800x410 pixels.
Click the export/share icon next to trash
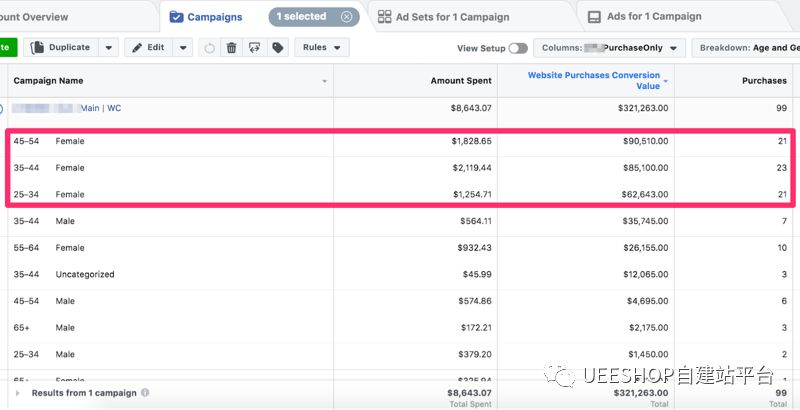254,48
